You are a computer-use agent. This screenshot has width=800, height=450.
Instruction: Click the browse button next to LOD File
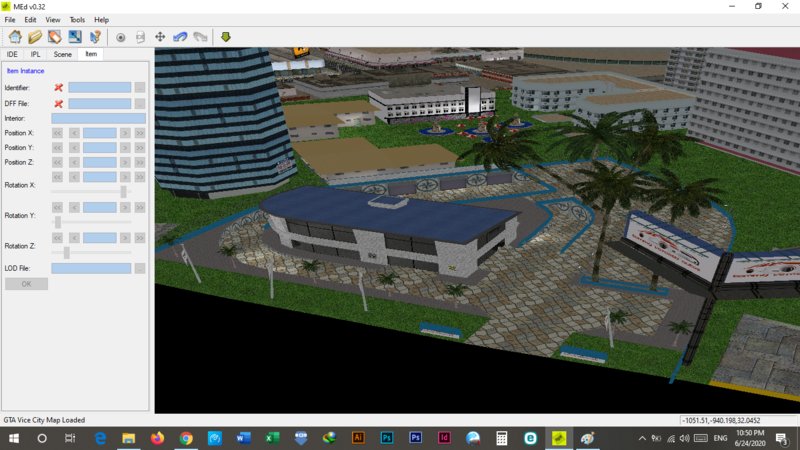pyautogui.click(x=140, y=268)
